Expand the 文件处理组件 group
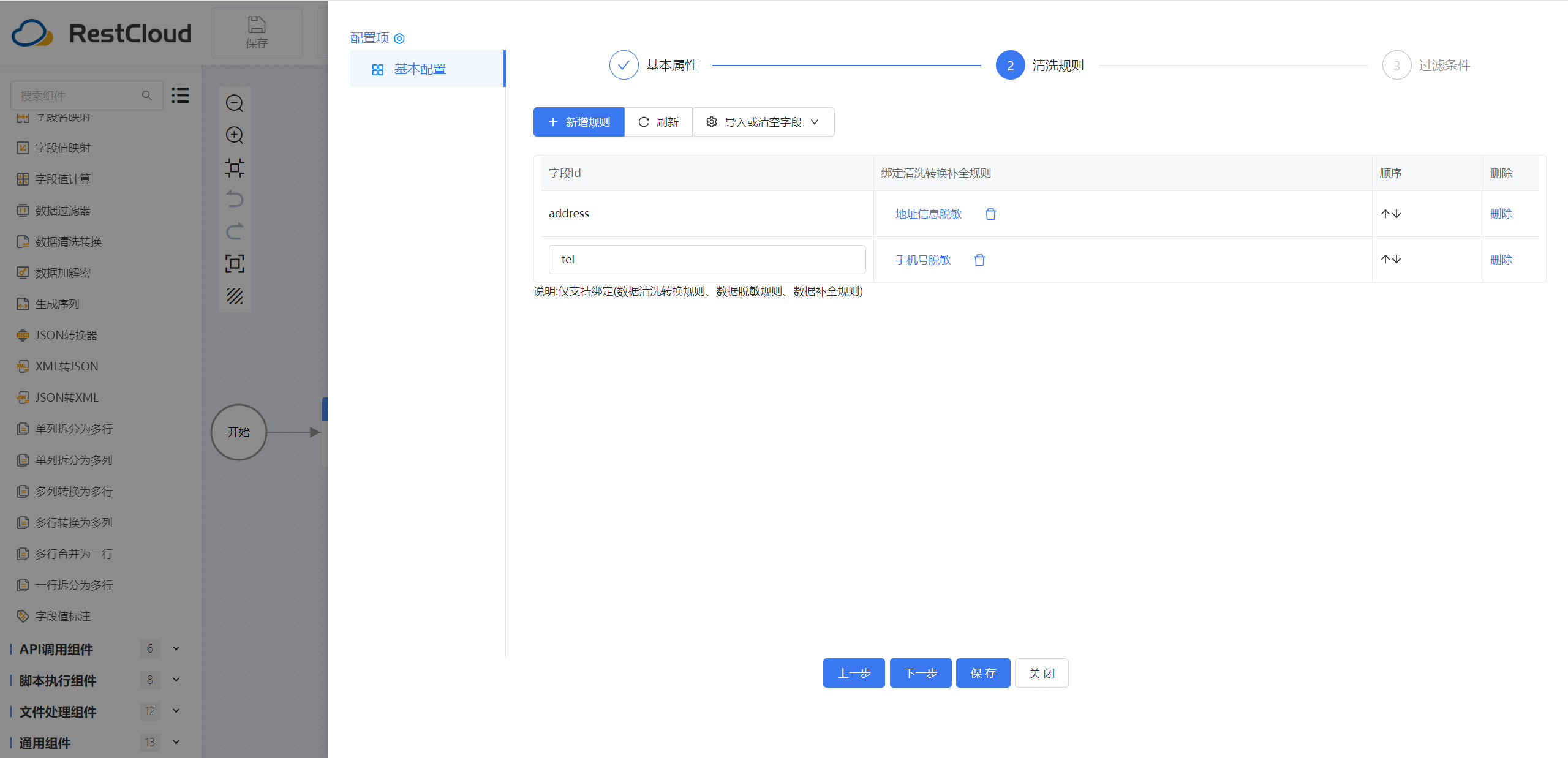The height and width of the screenshot is (758, 1568). tap(176, 711)
